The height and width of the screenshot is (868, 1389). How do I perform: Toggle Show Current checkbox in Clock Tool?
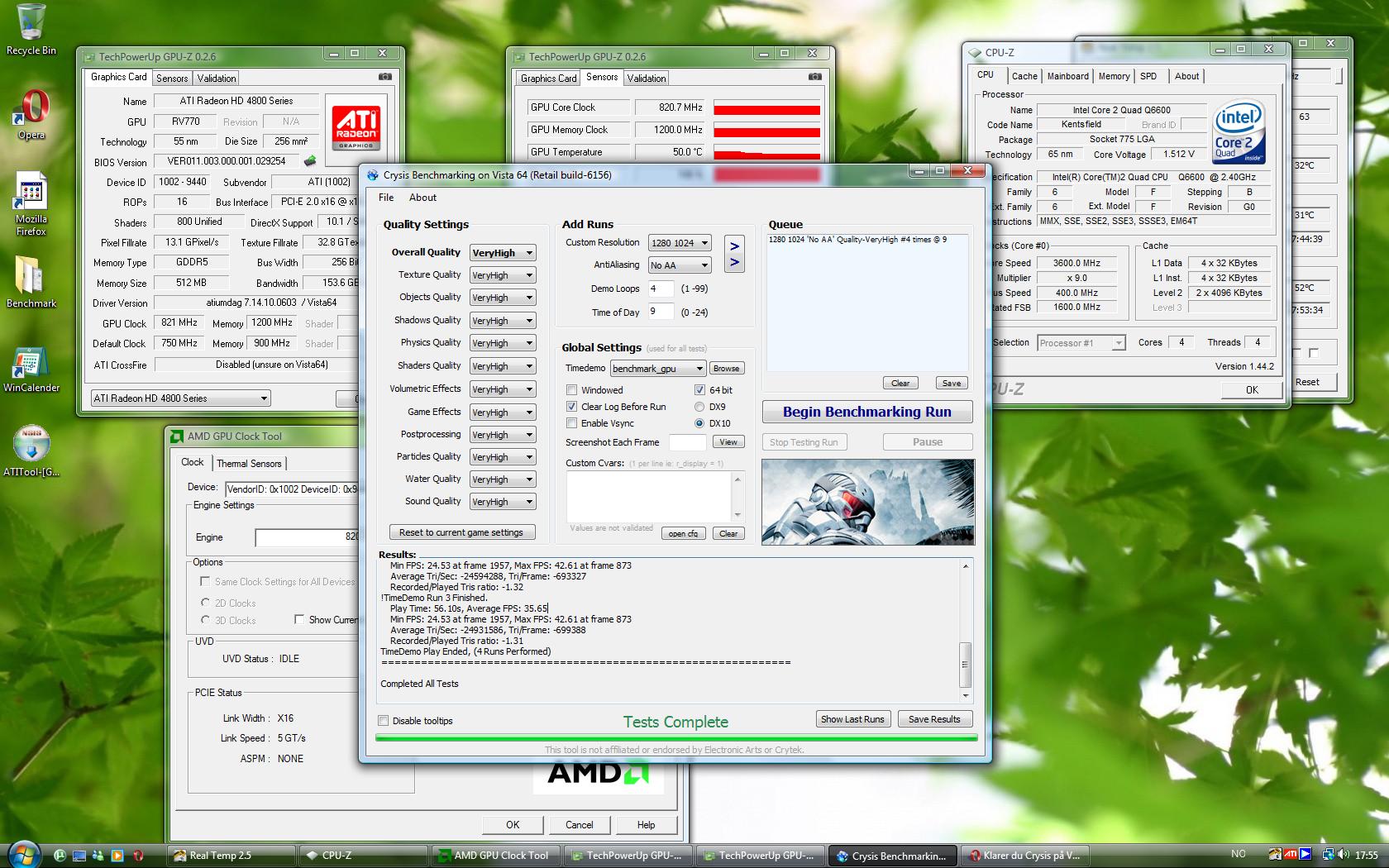tap(299, 619)
